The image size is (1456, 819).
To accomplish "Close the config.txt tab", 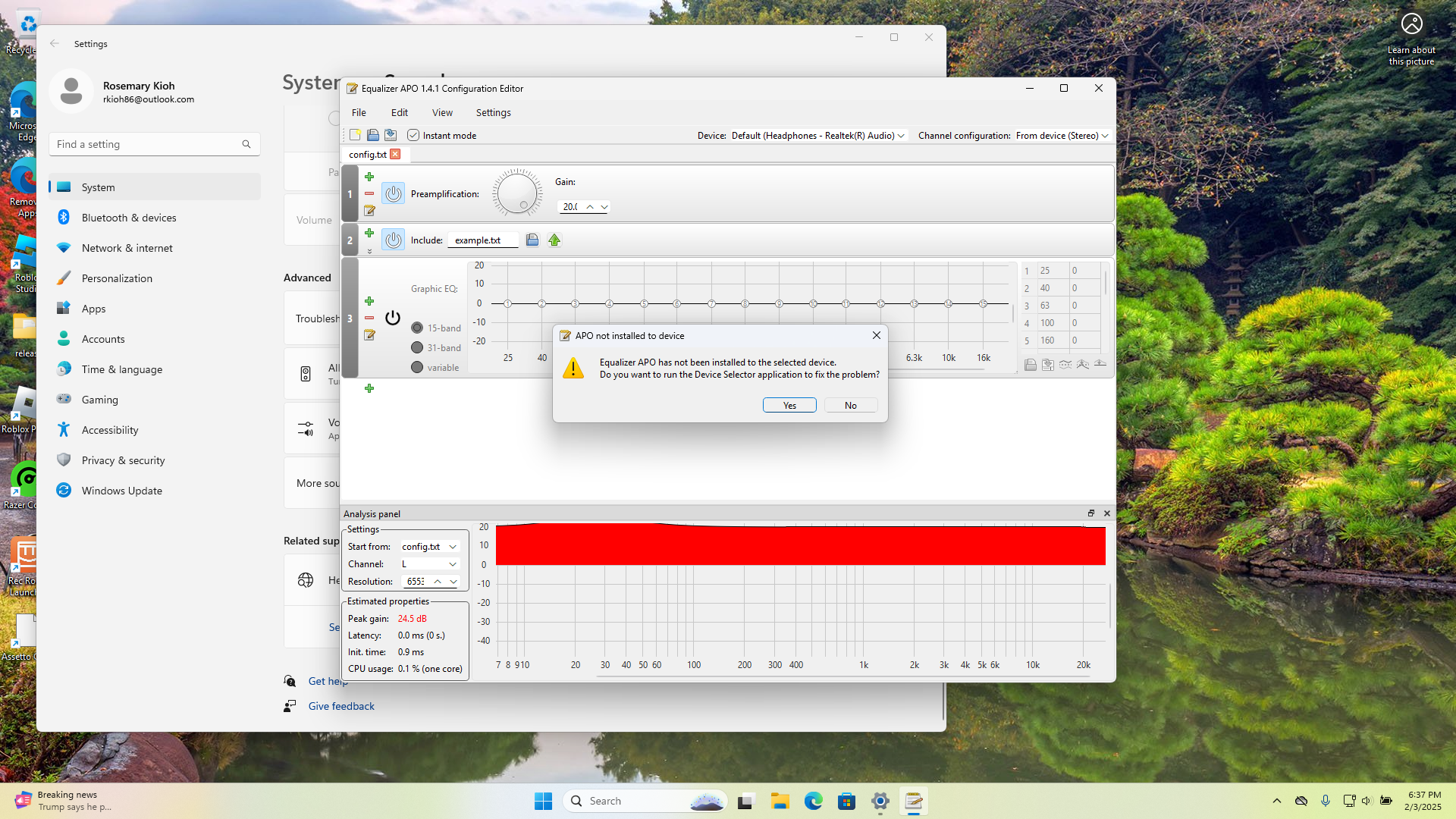I will point(395,154).
